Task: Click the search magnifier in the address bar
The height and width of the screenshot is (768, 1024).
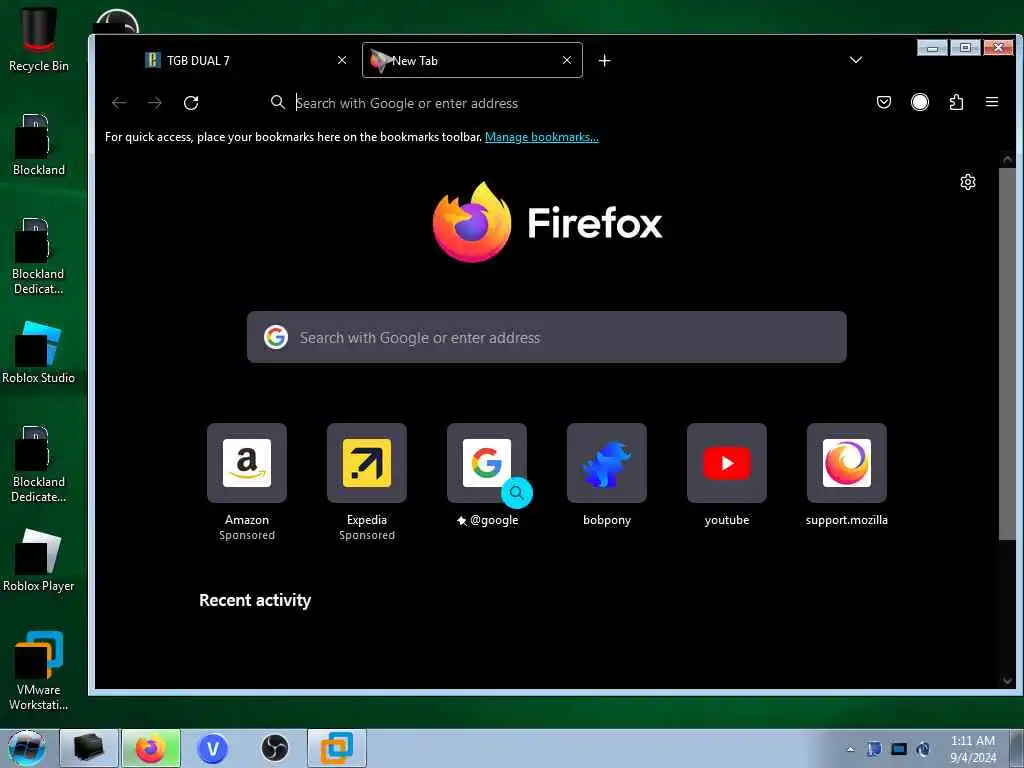Action: click(278, 103)
